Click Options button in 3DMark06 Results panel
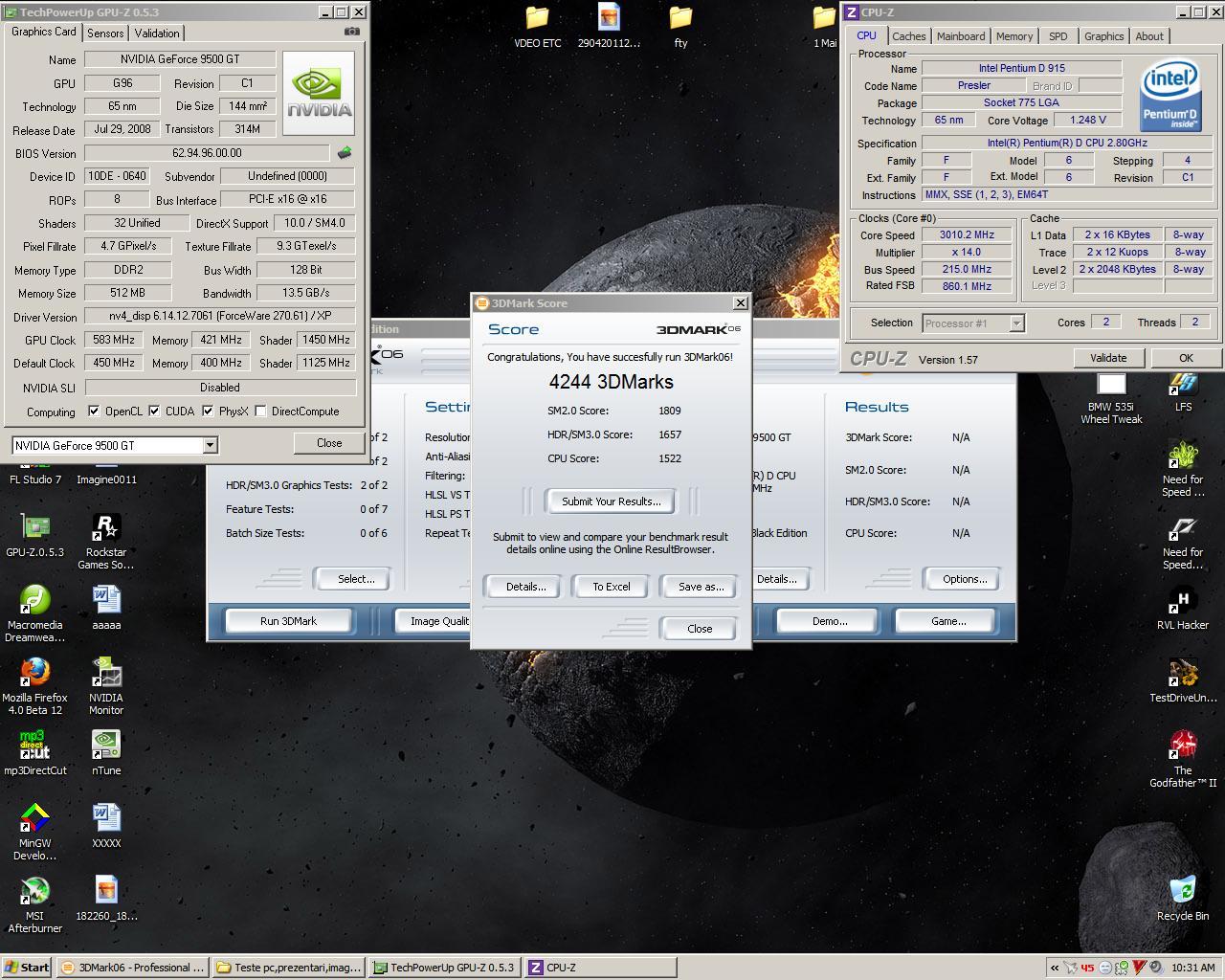 [x=964, y=579]
